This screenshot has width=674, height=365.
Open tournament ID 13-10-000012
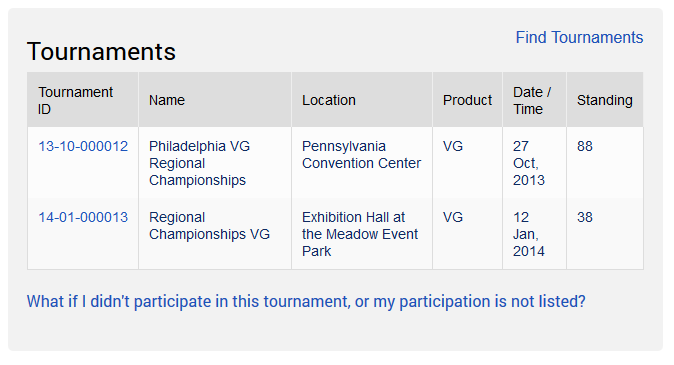pyautogui.click(x=83, y=146)
